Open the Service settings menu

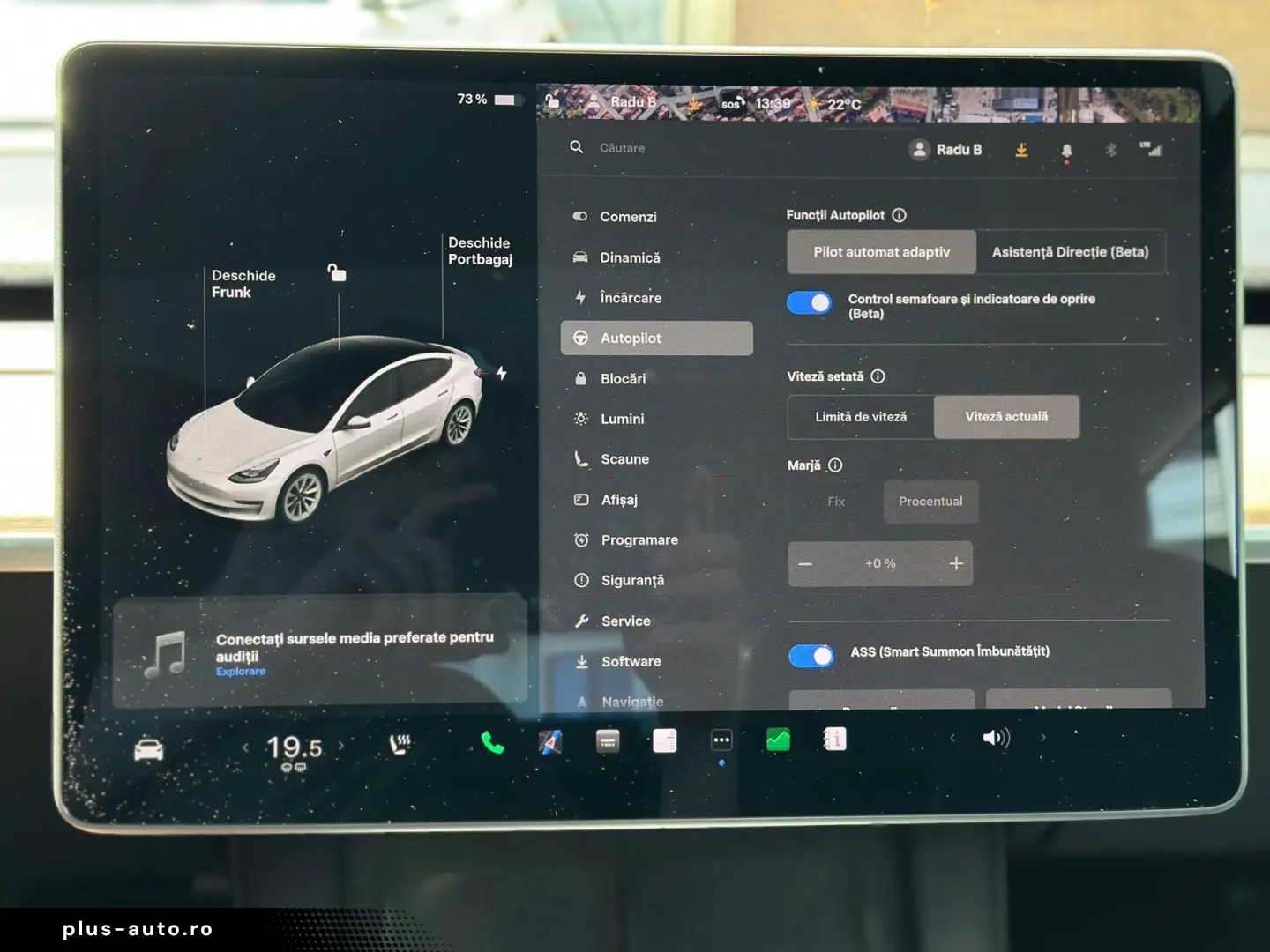[x=657, y=621]
